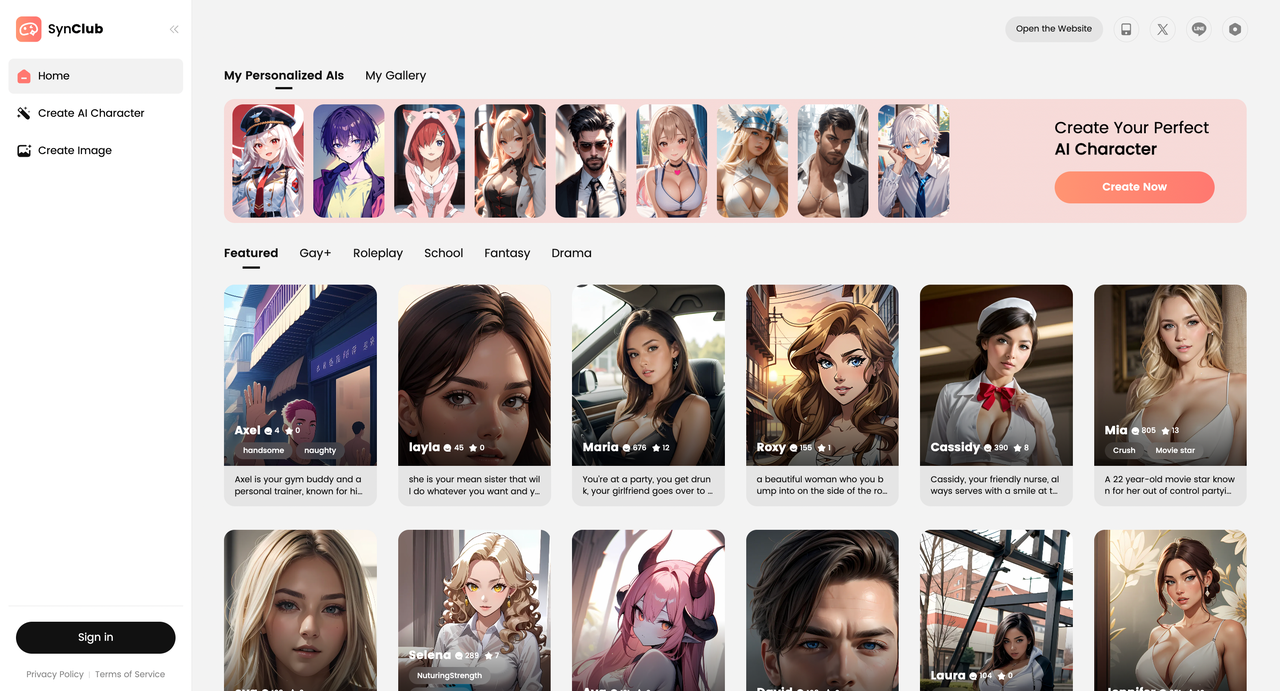This screenshot has height=691, width=1280.
Task: Open the X (Twitter) social icon
Action: point(1162,29)
